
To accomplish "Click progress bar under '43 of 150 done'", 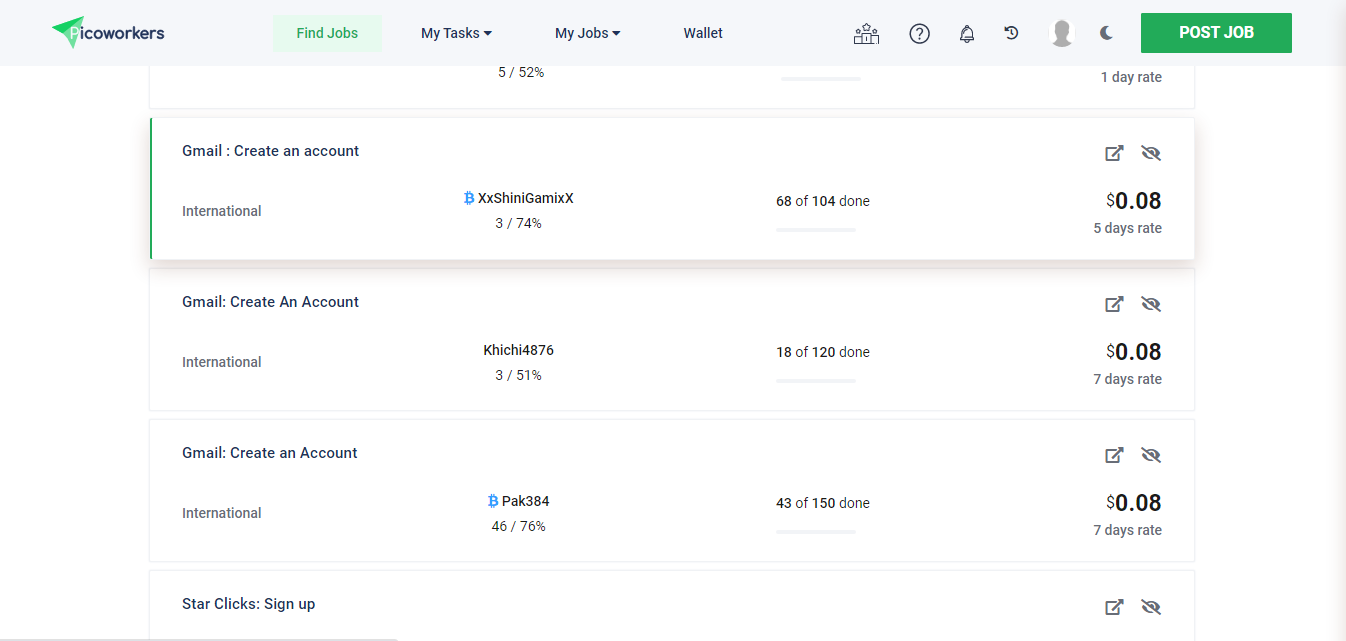I will (x=816, y=532).
